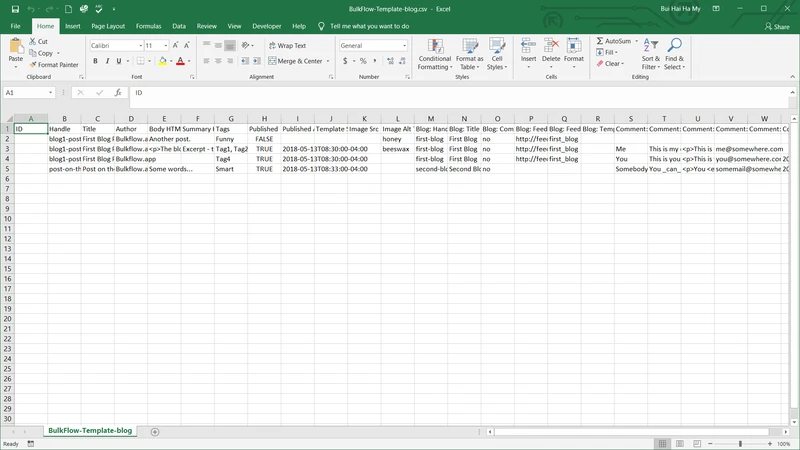This screenshot has height=450, width=800.
Task: Open Format as Table gallery
Action: tap(469, 54)
